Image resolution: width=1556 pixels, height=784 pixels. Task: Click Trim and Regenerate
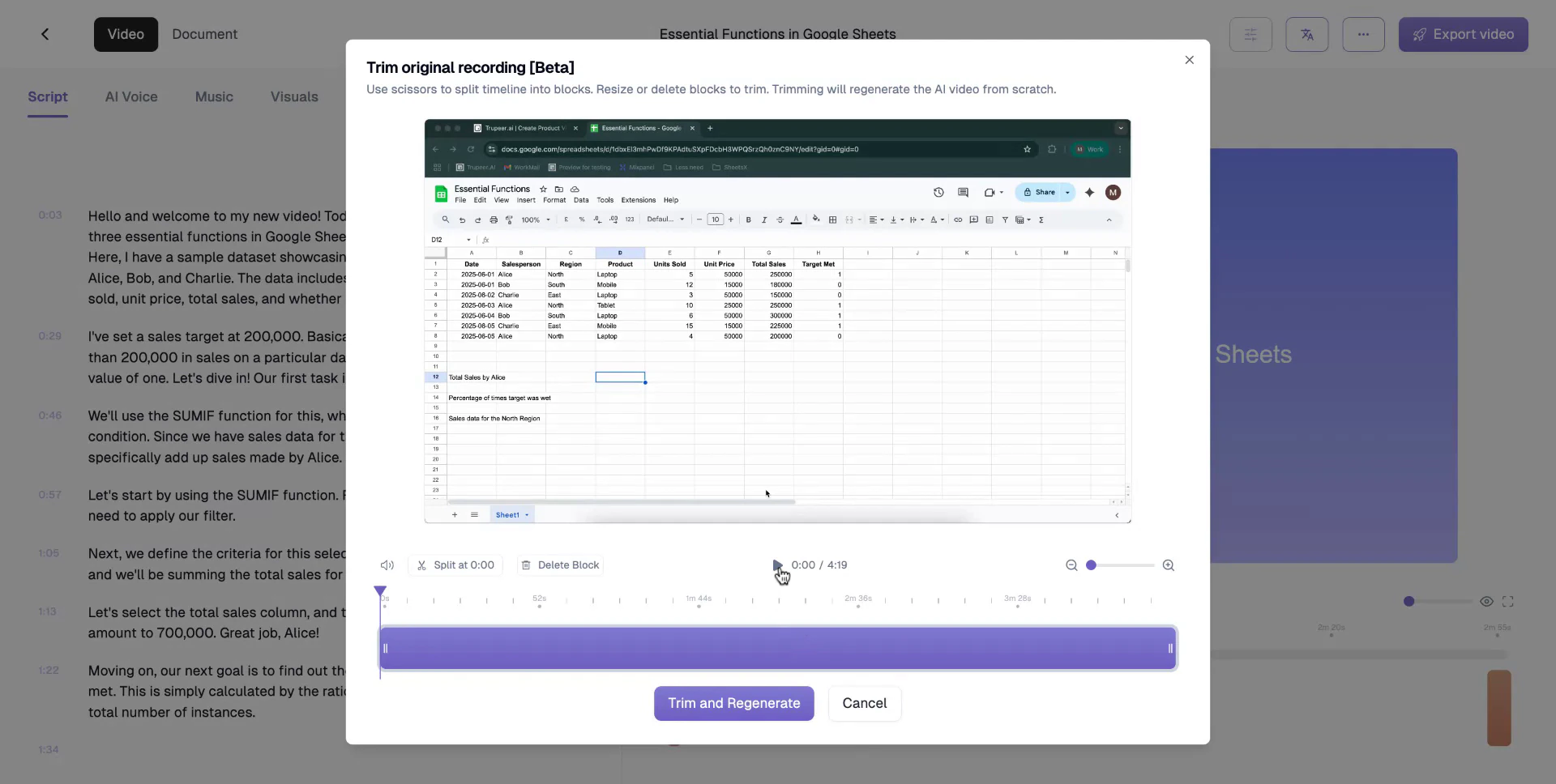[733, 703]
